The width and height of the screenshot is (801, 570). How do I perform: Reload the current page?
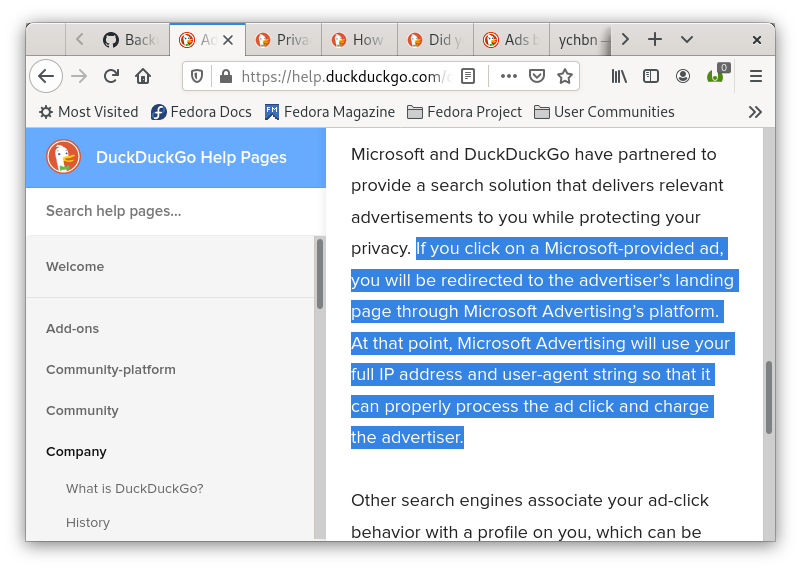tap(111, 76)
